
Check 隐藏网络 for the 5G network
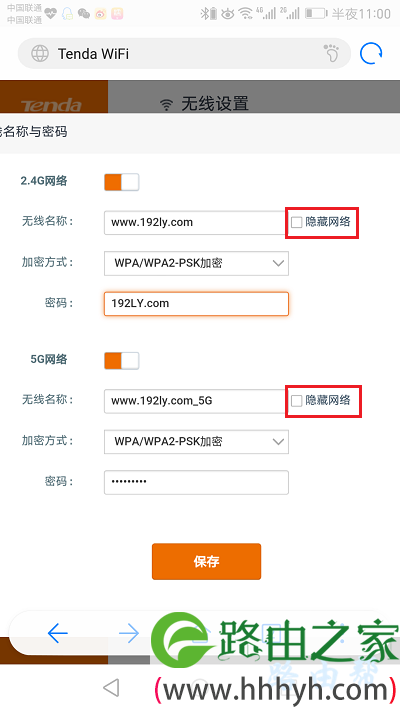[297, 400]
